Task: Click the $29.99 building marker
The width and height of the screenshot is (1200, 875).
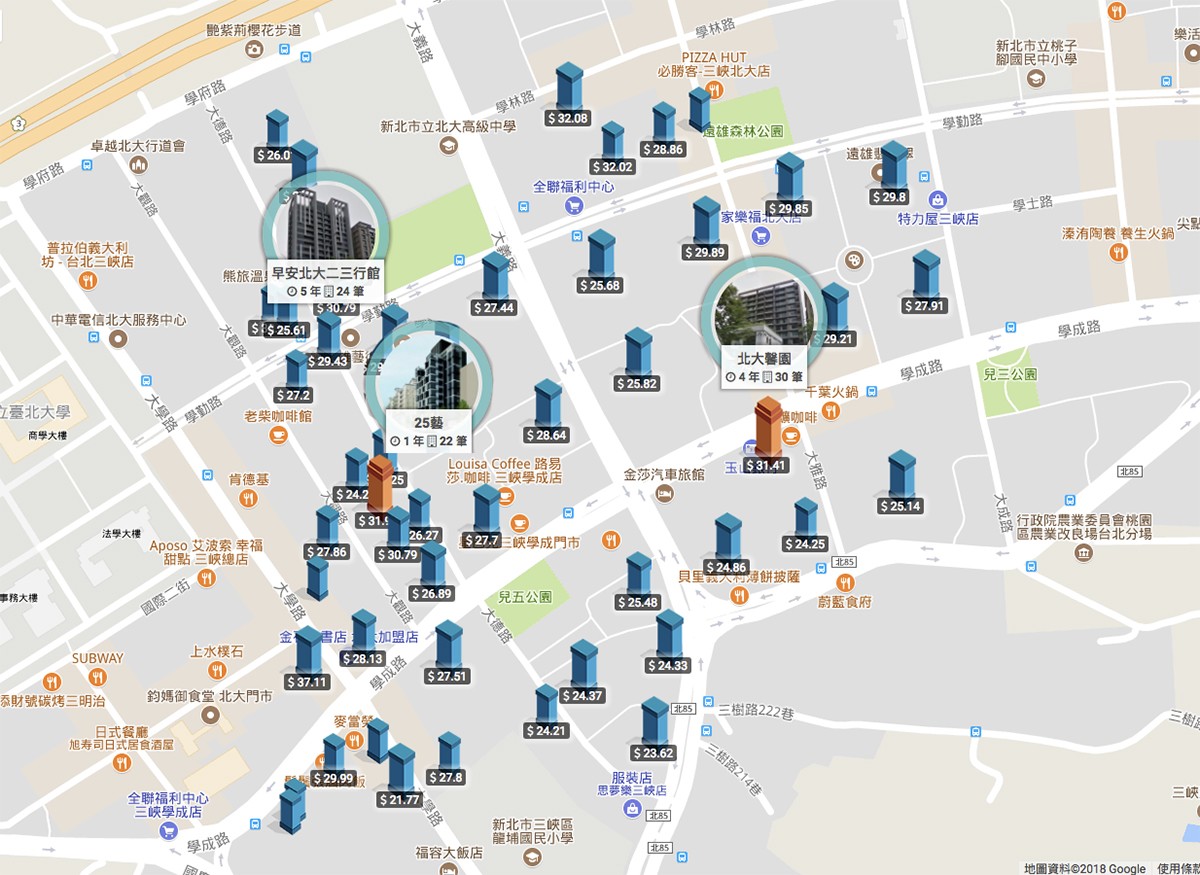Action: (333, 760)
